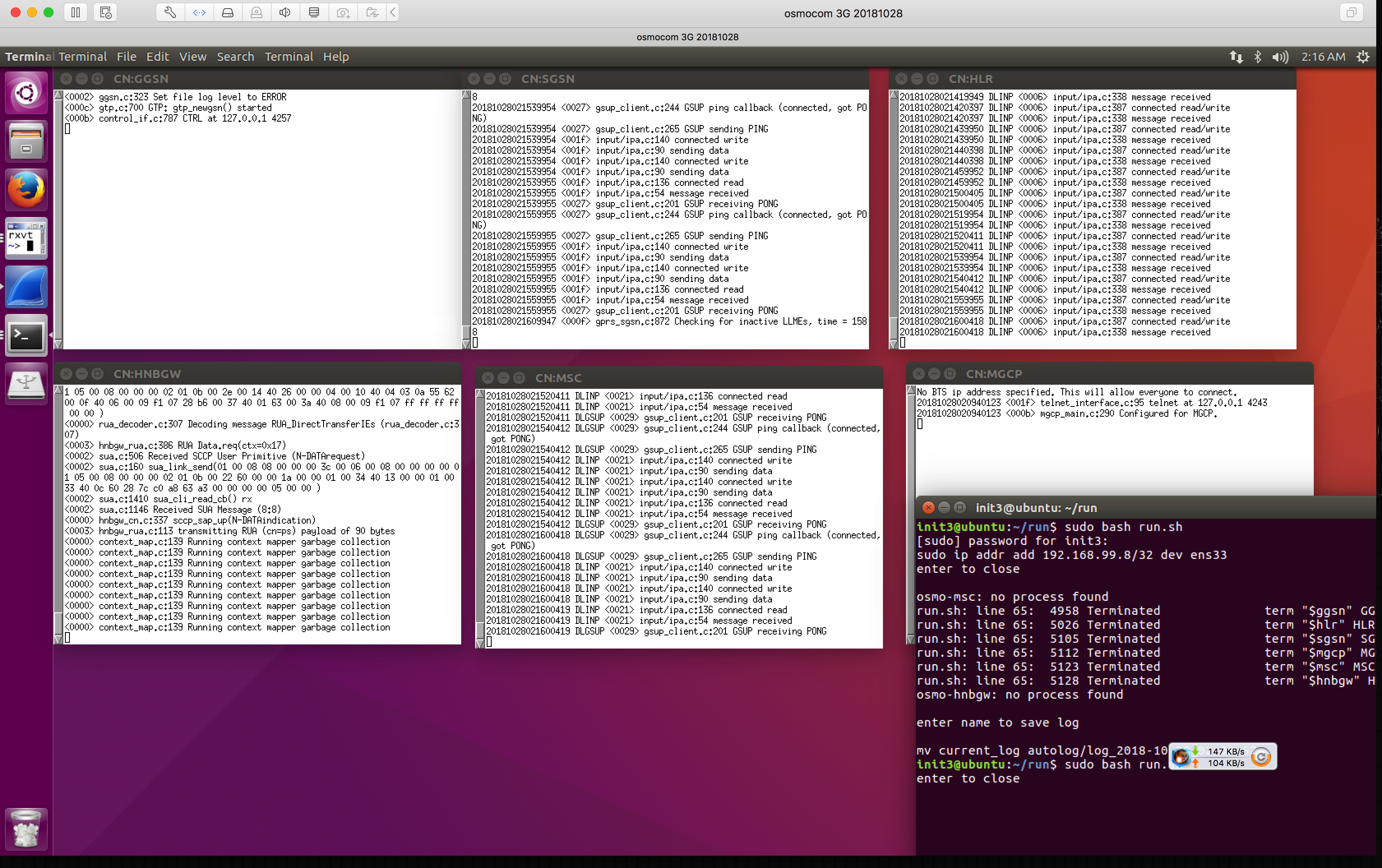Open the Search menu

[x=235, y=57]
